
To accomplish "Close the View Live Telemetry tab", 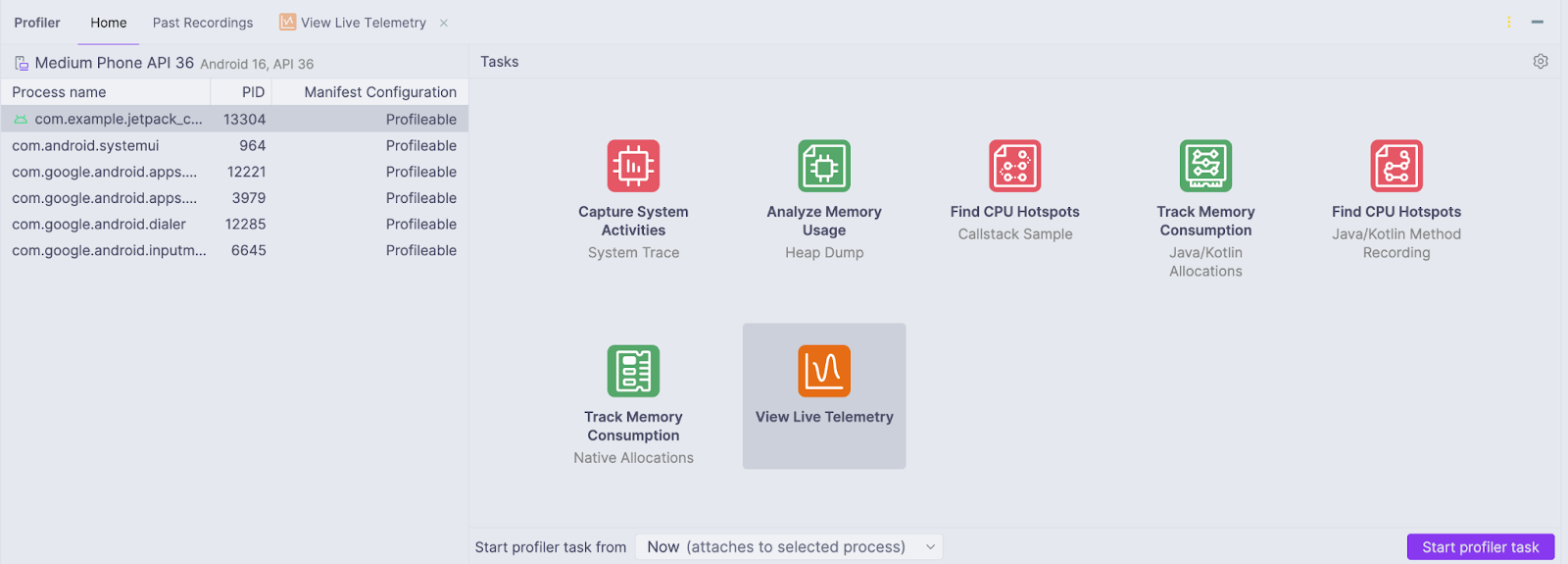I will pos(444,23).
